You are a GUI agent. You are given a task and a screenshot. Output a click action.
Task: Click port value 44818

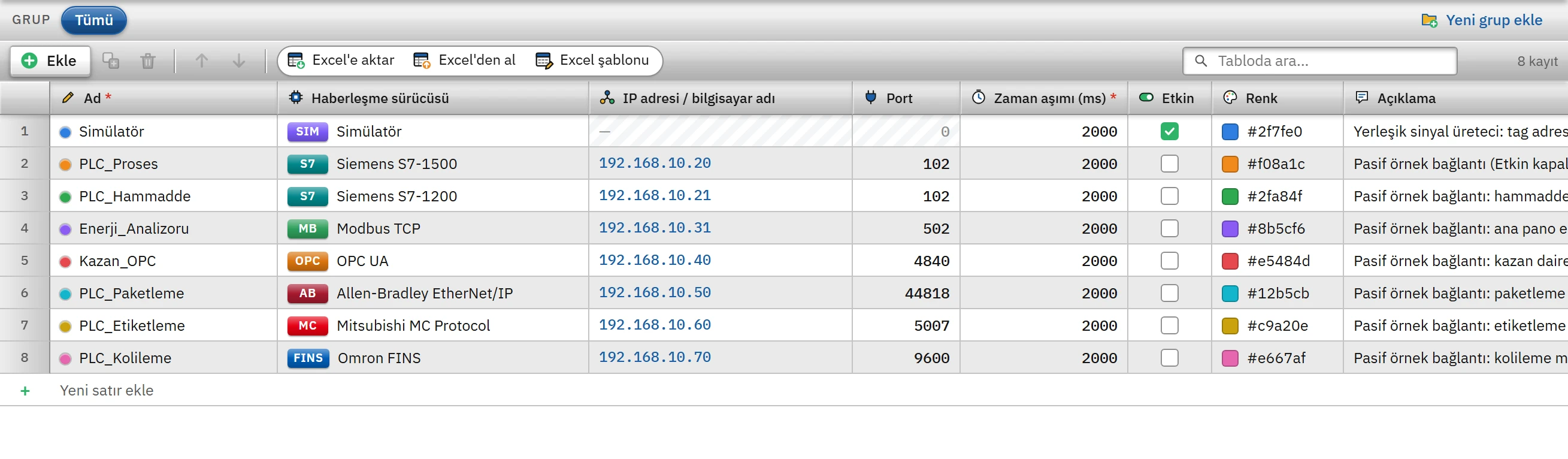click(927, 294)
